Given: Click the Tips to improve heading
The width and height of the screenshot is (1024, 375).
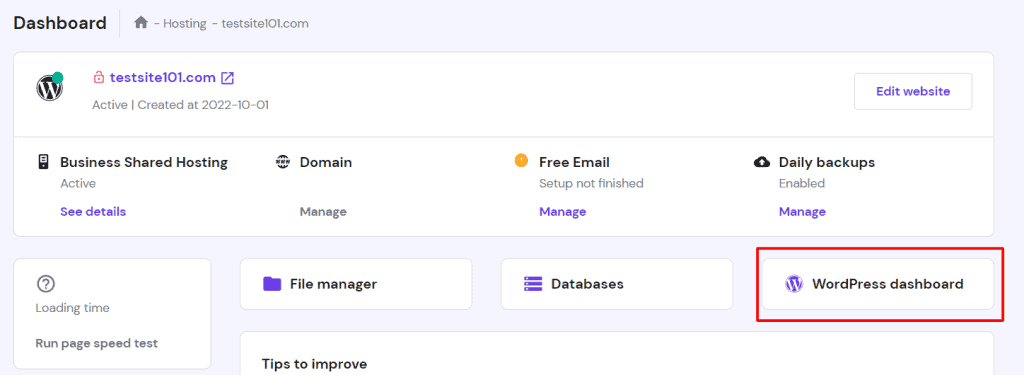Looking at the screenshot, I should (x=314, y=364).
